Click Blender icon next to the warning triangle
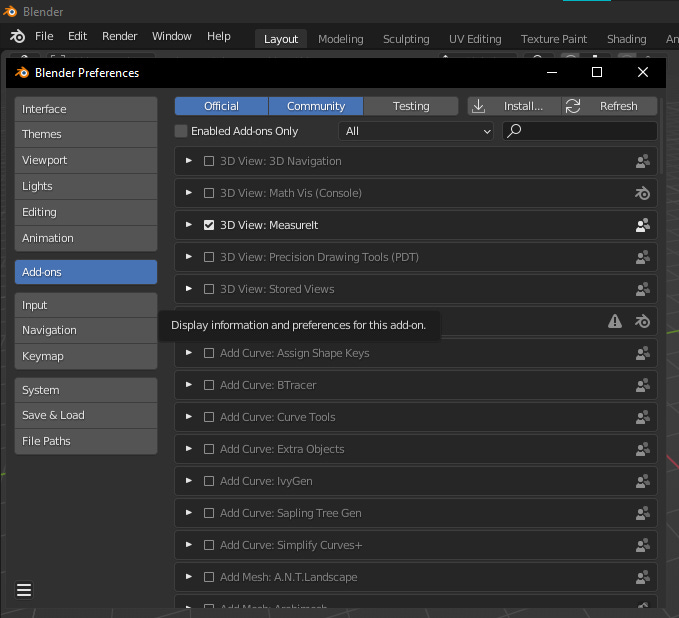This screenshot has height=618, width=679. click(643, 321)
